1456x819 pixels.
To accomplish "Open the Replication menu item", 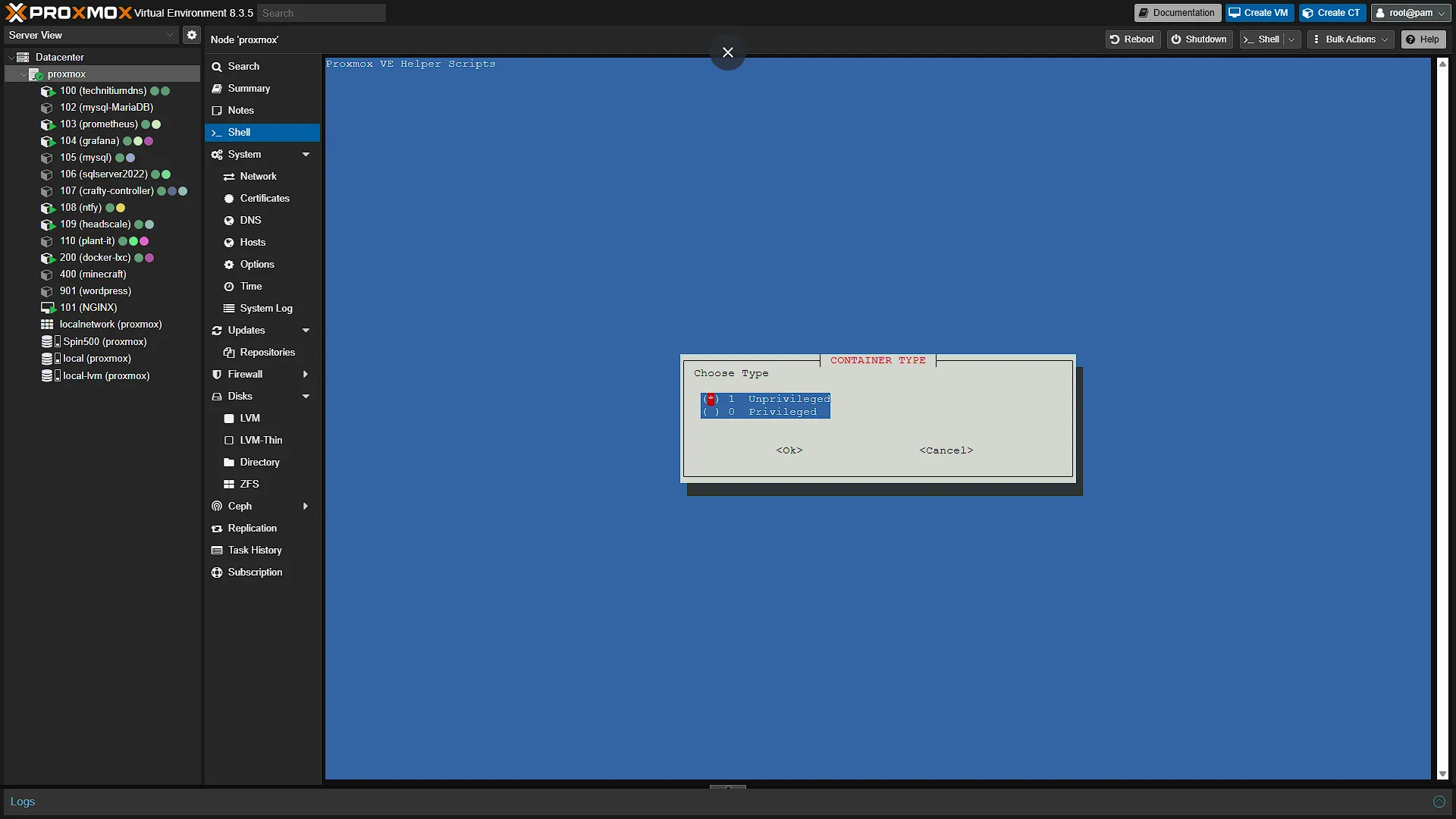I will point(262,529).
